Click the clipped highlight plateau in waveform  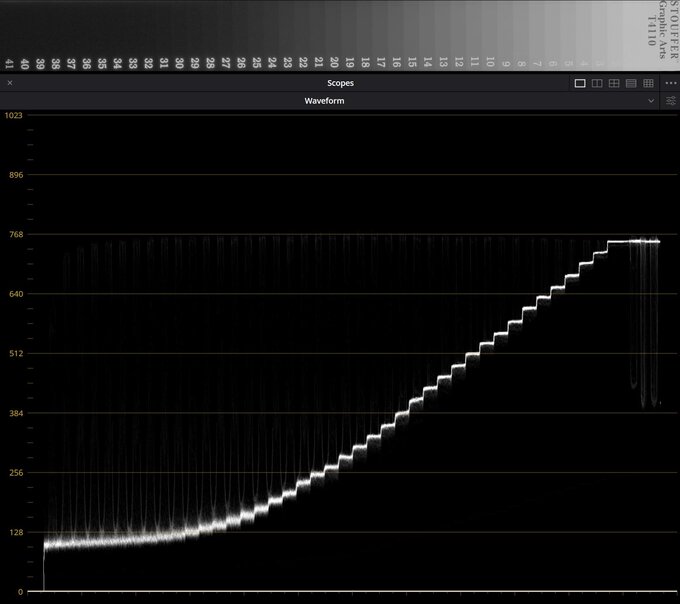click(633, 242)
